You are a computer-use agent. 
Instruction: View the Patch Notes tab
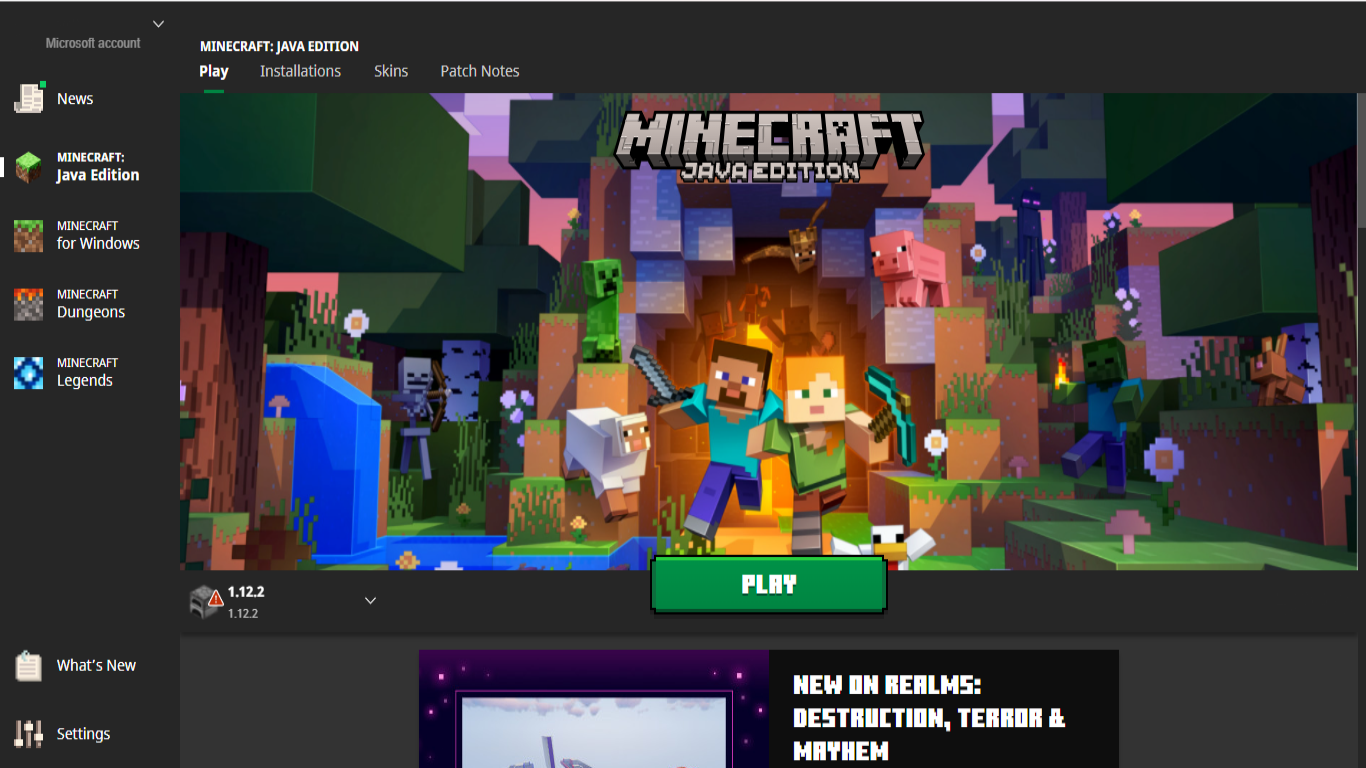pos(480,71)
